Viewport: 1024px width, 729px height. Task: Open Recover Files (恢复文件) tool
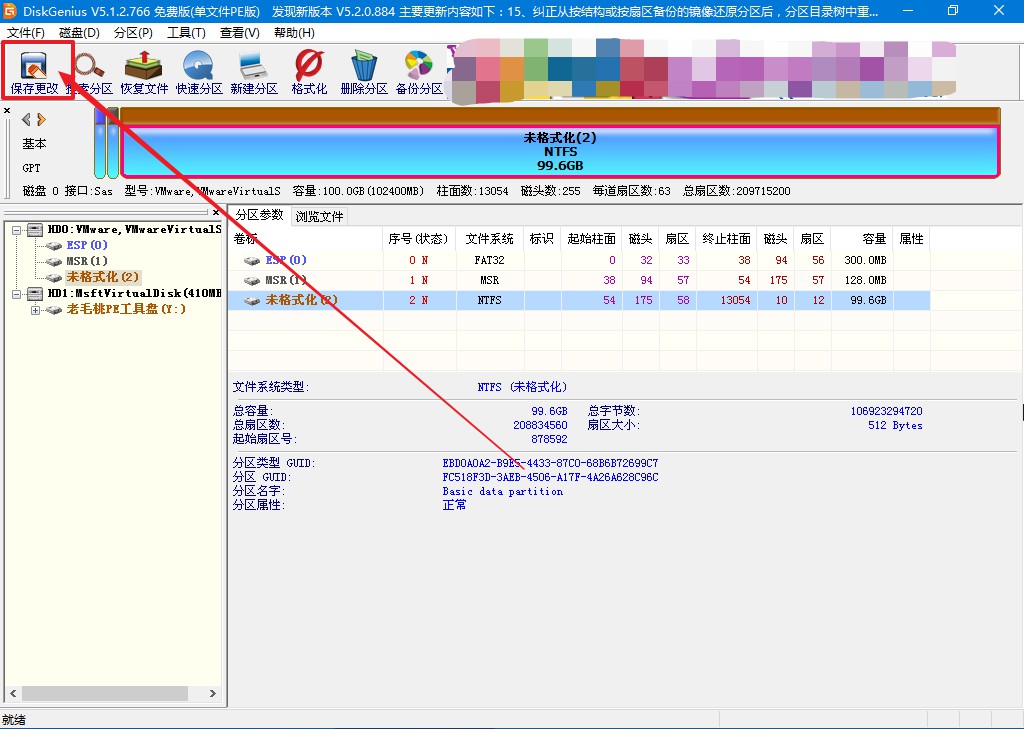[x=144, y=73]
